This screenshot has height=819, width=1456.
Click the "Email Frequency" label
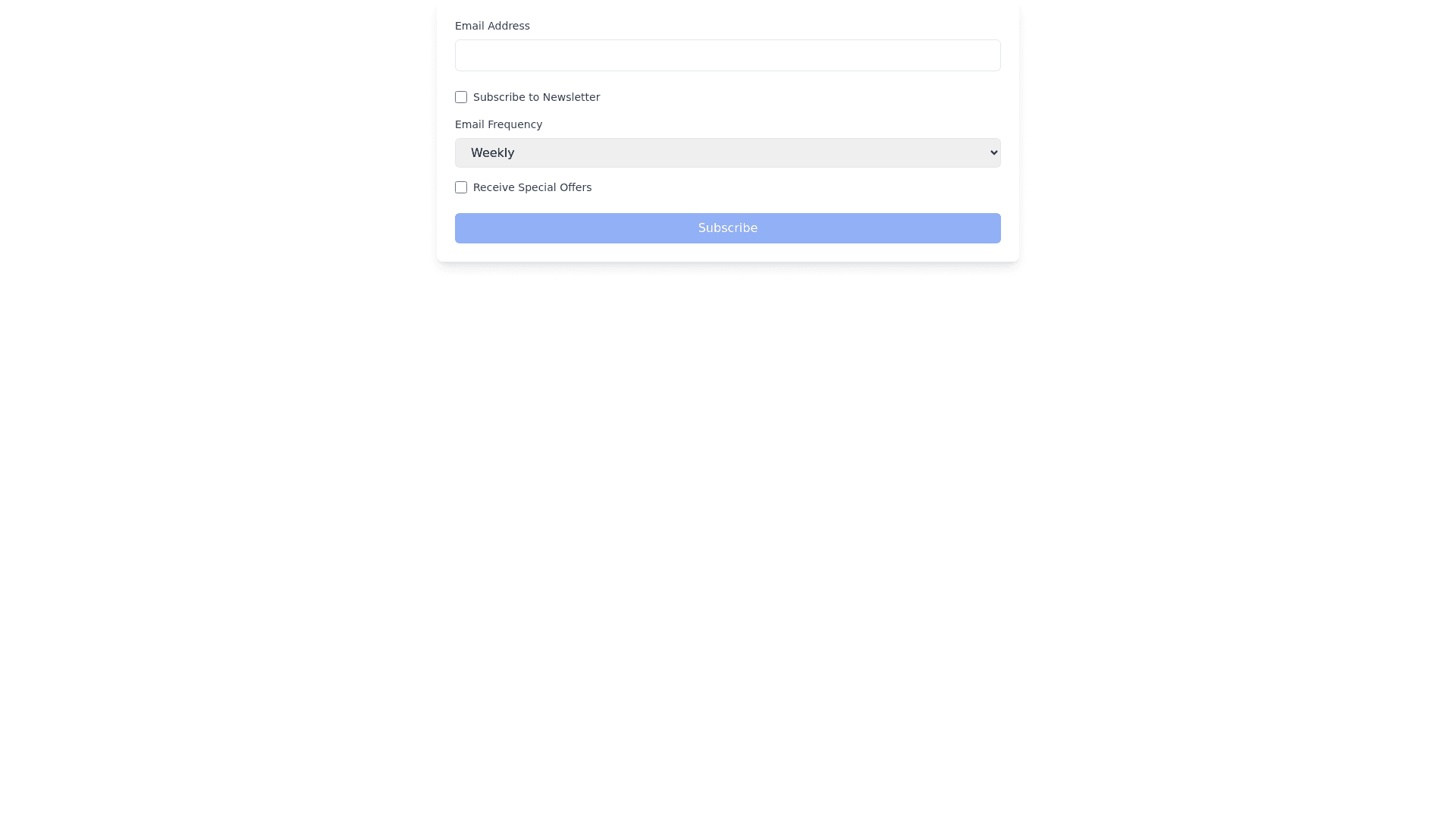tap(498, 124)
